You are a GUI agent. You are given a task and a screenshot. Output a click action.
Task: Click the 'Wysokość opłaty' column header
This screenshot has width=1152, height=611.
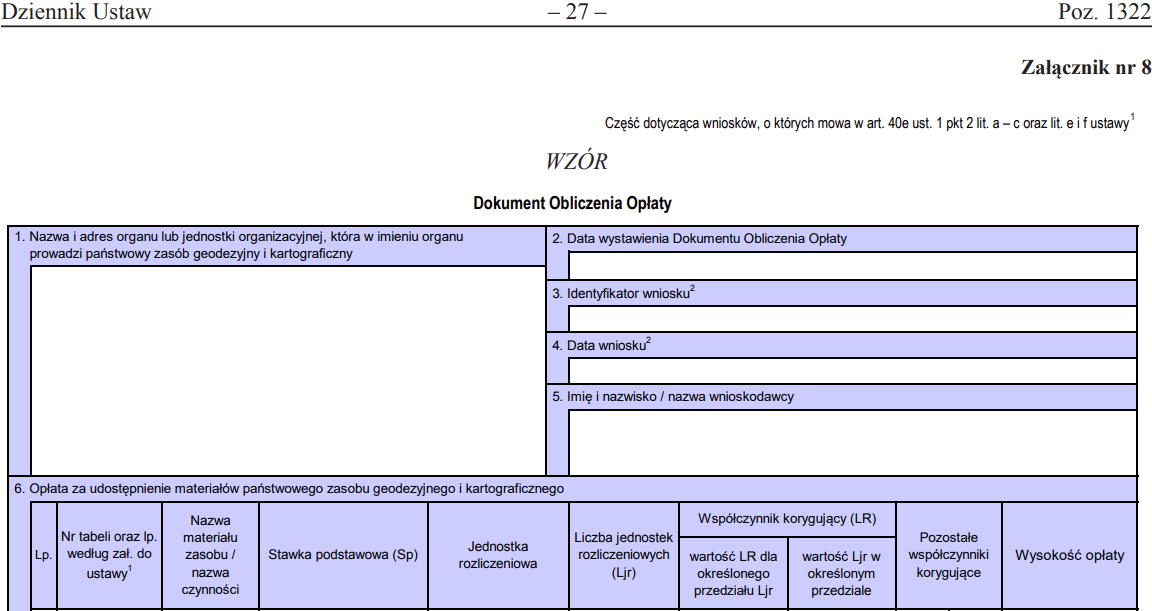(x=1069, y=555)
